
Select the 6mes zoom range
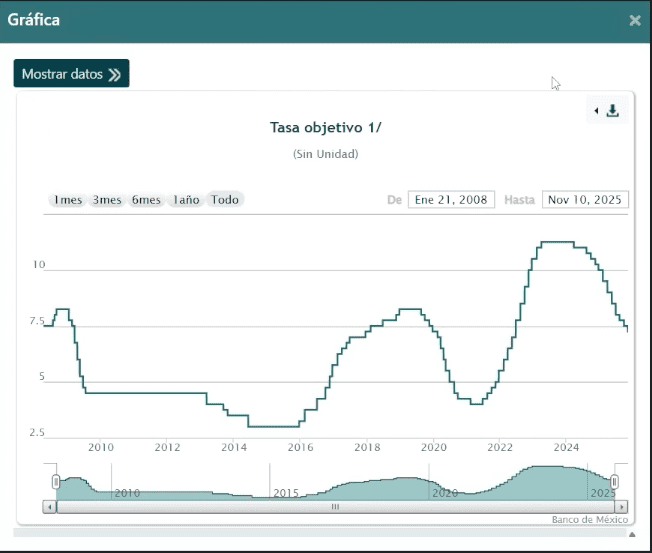[146, 200]
